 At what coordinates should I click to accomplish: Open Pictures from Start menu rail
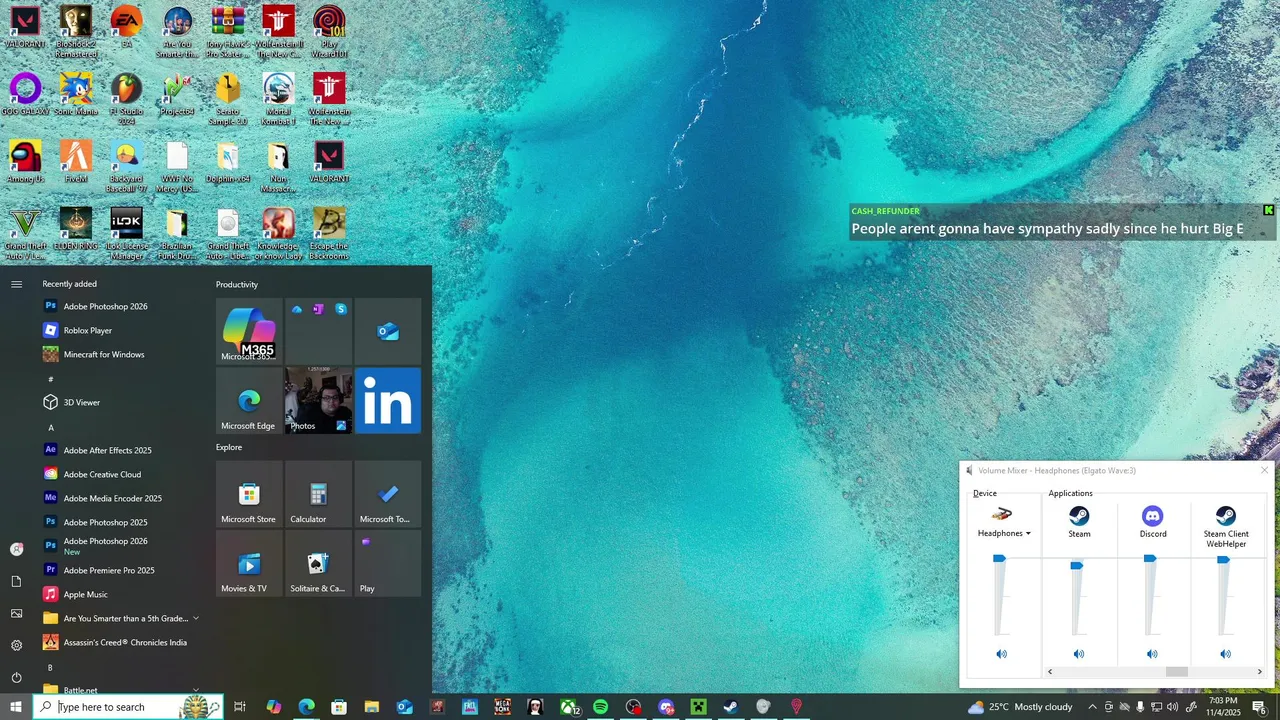[x=16, y=613]
